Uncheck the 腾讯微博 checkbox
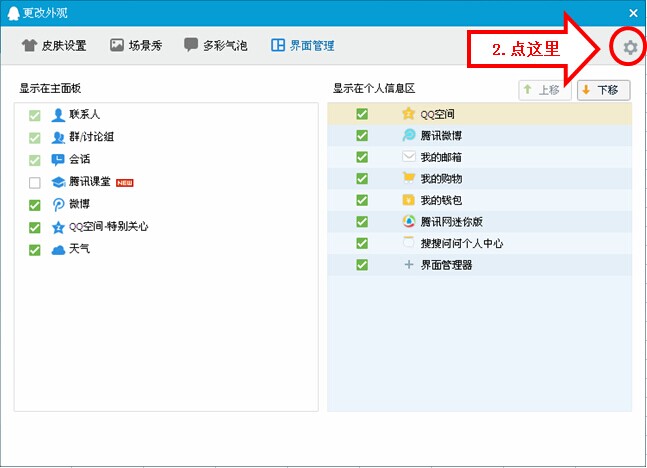 click(x=362, y=135)
